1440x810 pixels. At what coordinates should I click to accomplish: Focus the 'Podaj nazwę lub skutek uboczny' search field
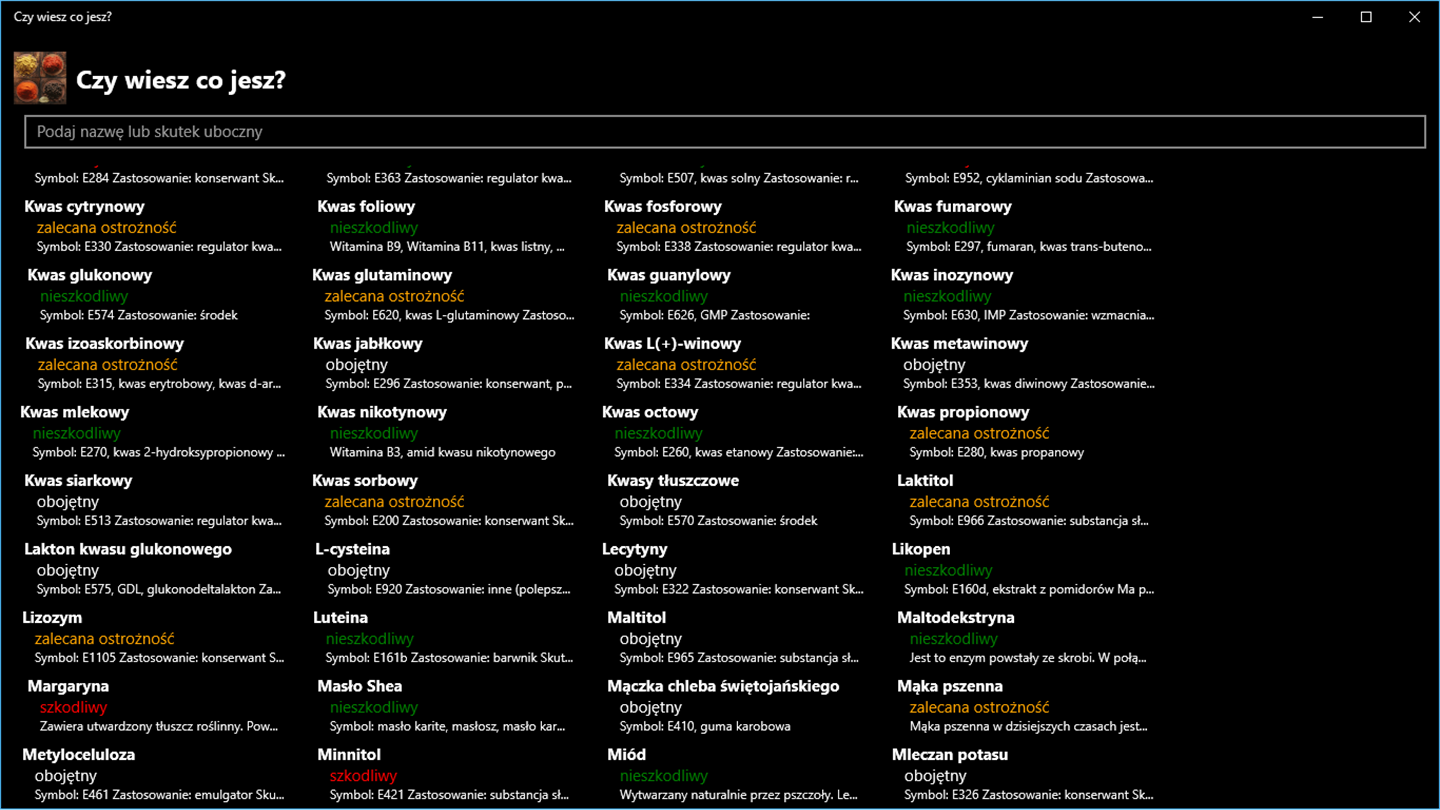tap(725, 132)
